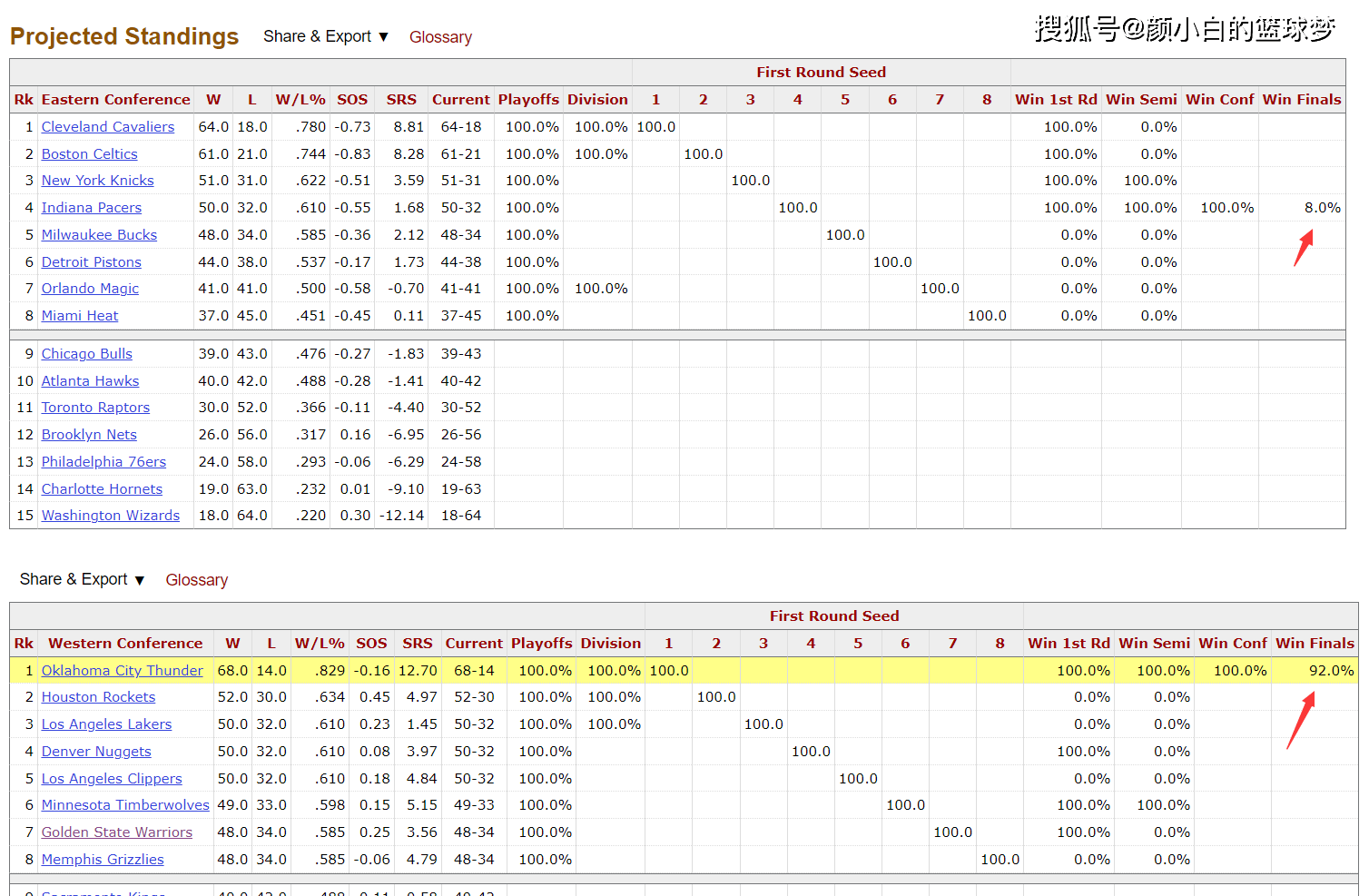Click Timberwolves Win Semi 100.0% cell
This screenshot has height=896, width=1369.
(x=1155, y=805)
